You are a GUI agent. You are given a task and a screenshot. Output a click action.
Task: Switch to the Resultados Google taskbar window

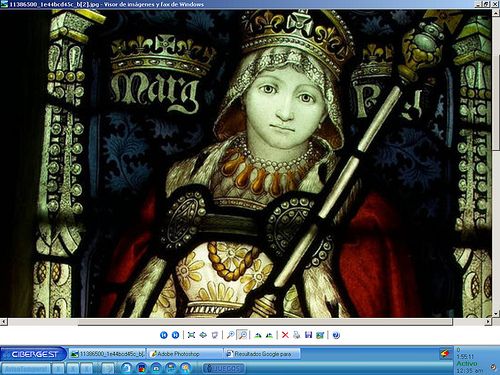(x=262, y=354)
